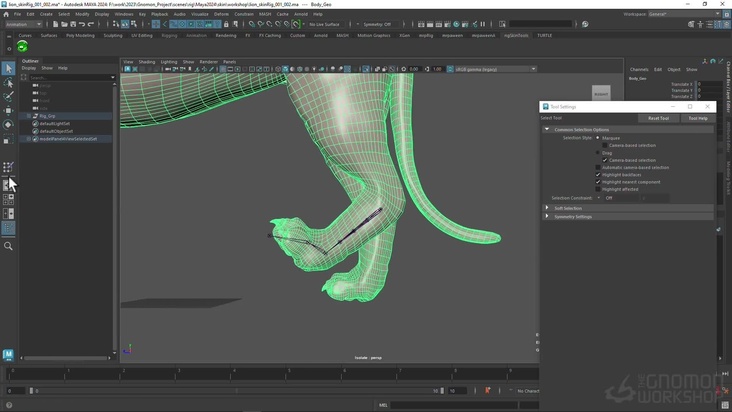Activate the Lasso select tool

[x=8, y=83]
